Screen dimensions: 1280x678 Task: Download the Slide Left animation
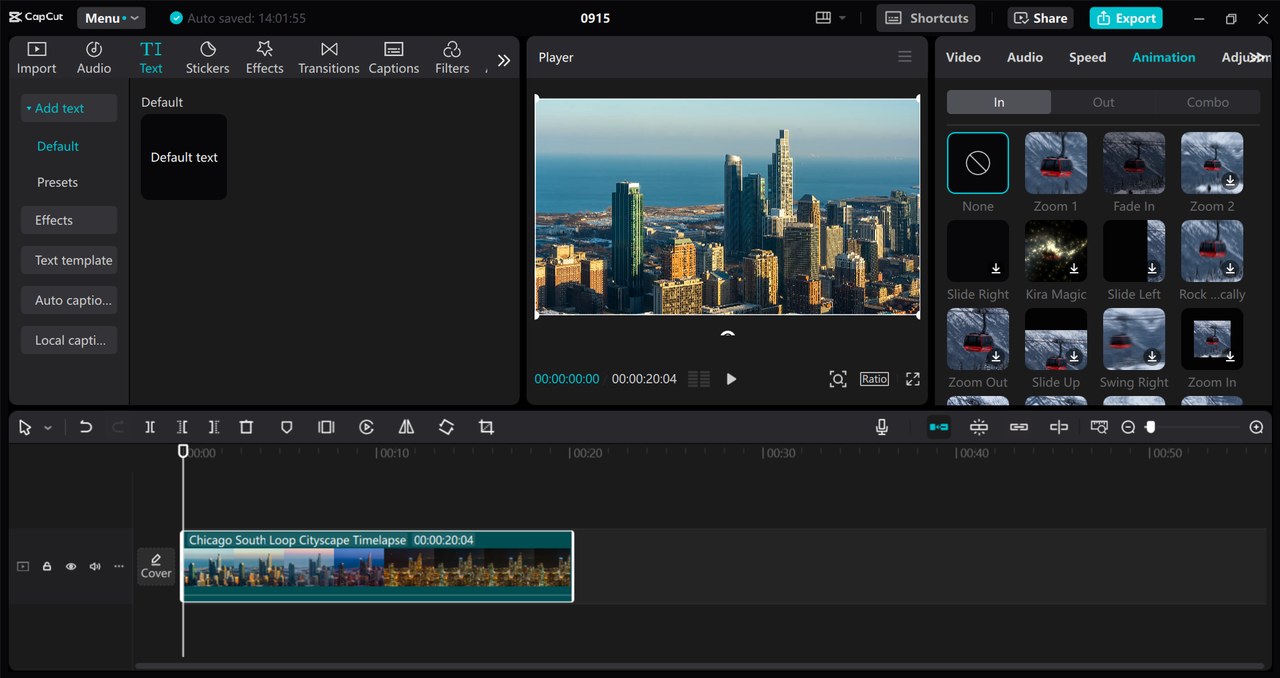[1152, 269]
